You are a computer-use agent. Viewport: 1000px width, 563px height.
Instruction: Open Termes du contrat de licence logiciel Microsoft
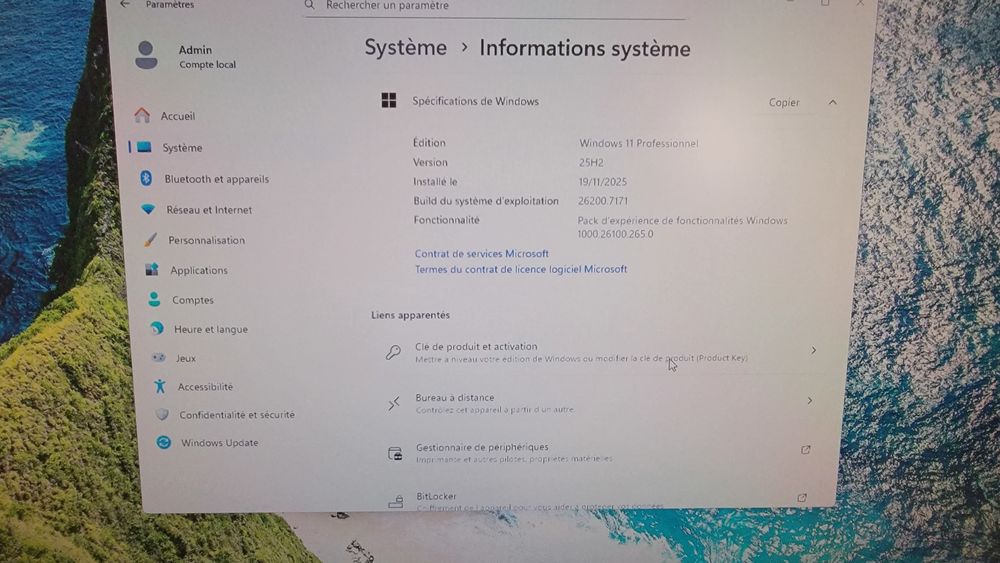pyautogui.click(x=521, y=269)
